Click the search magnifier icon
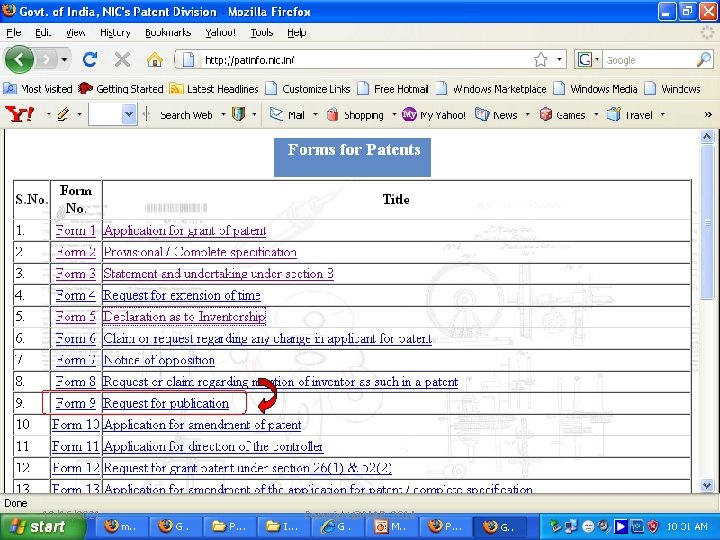Screen dimensions: 720x540 click(x=704, y=60)
